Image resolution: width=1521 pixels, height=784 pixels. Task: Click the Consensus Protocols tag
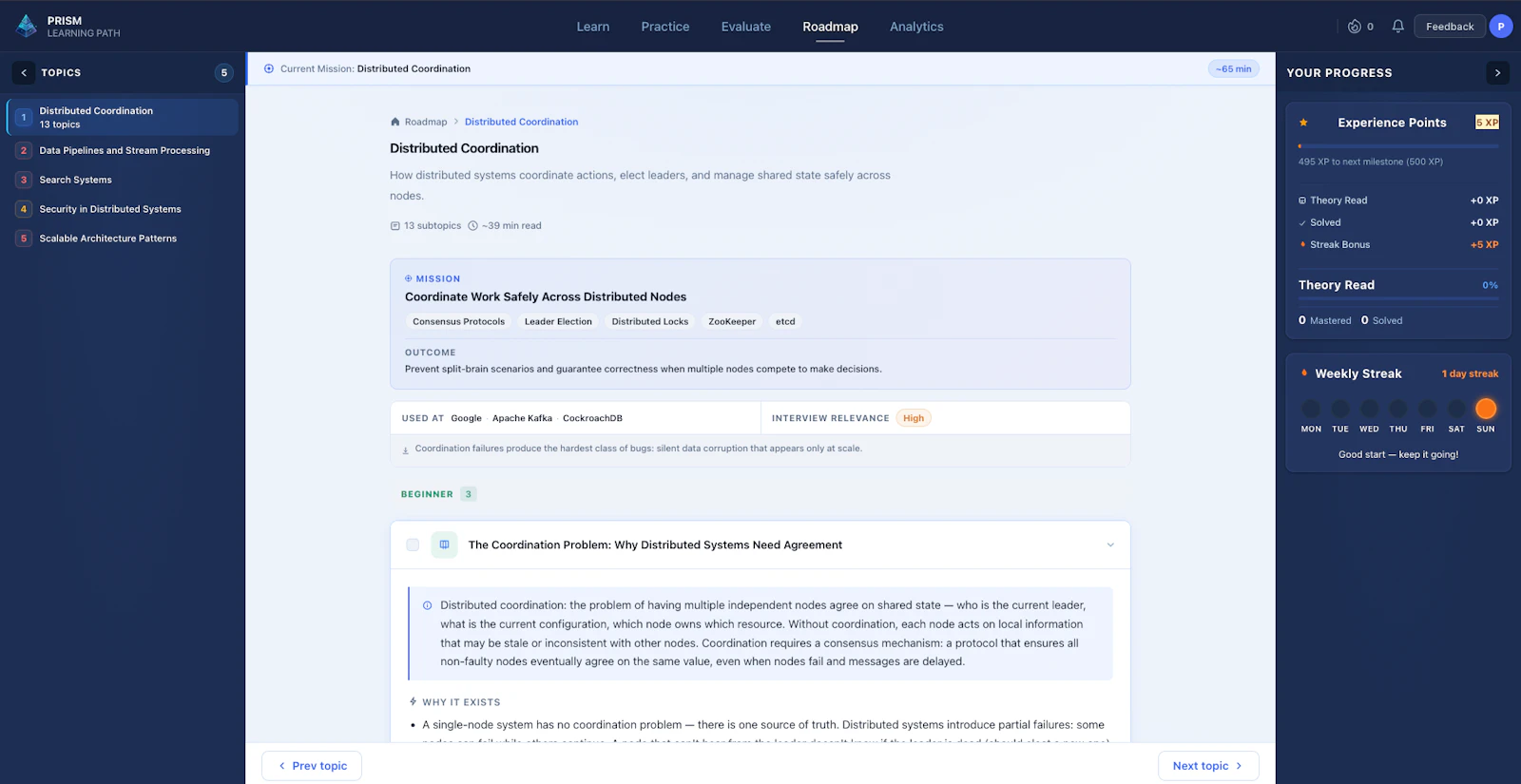[459, 321]
